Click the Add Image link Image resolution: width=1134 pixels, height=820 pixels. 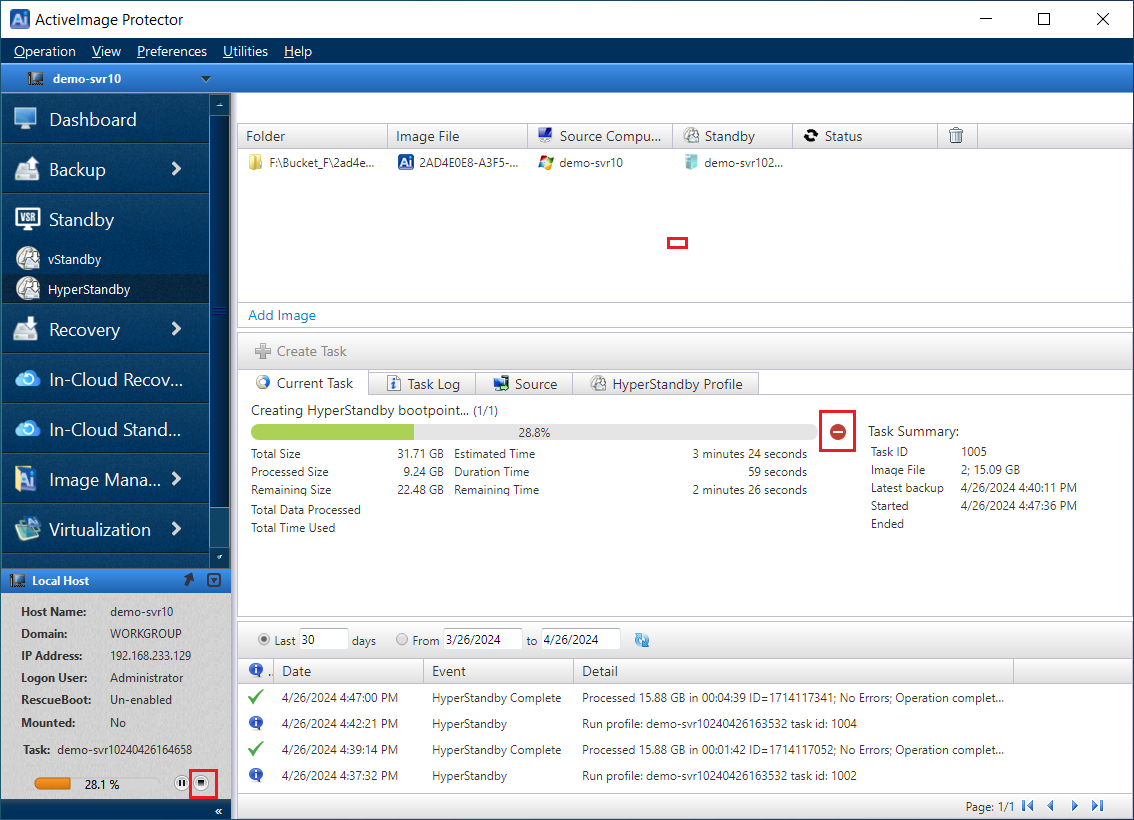282,315
